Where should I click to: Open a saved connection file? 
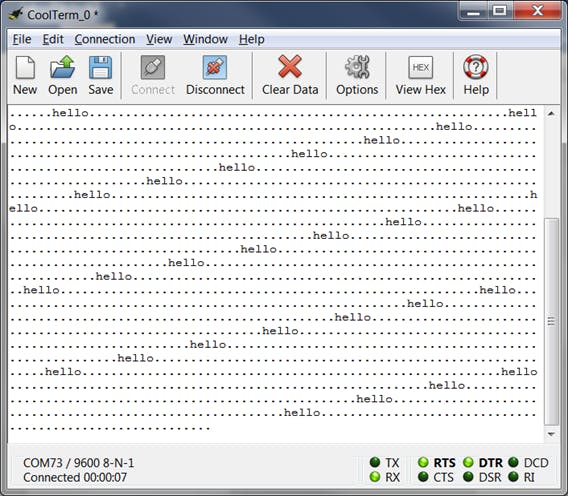pyautogui.click(x=63, y=76)
